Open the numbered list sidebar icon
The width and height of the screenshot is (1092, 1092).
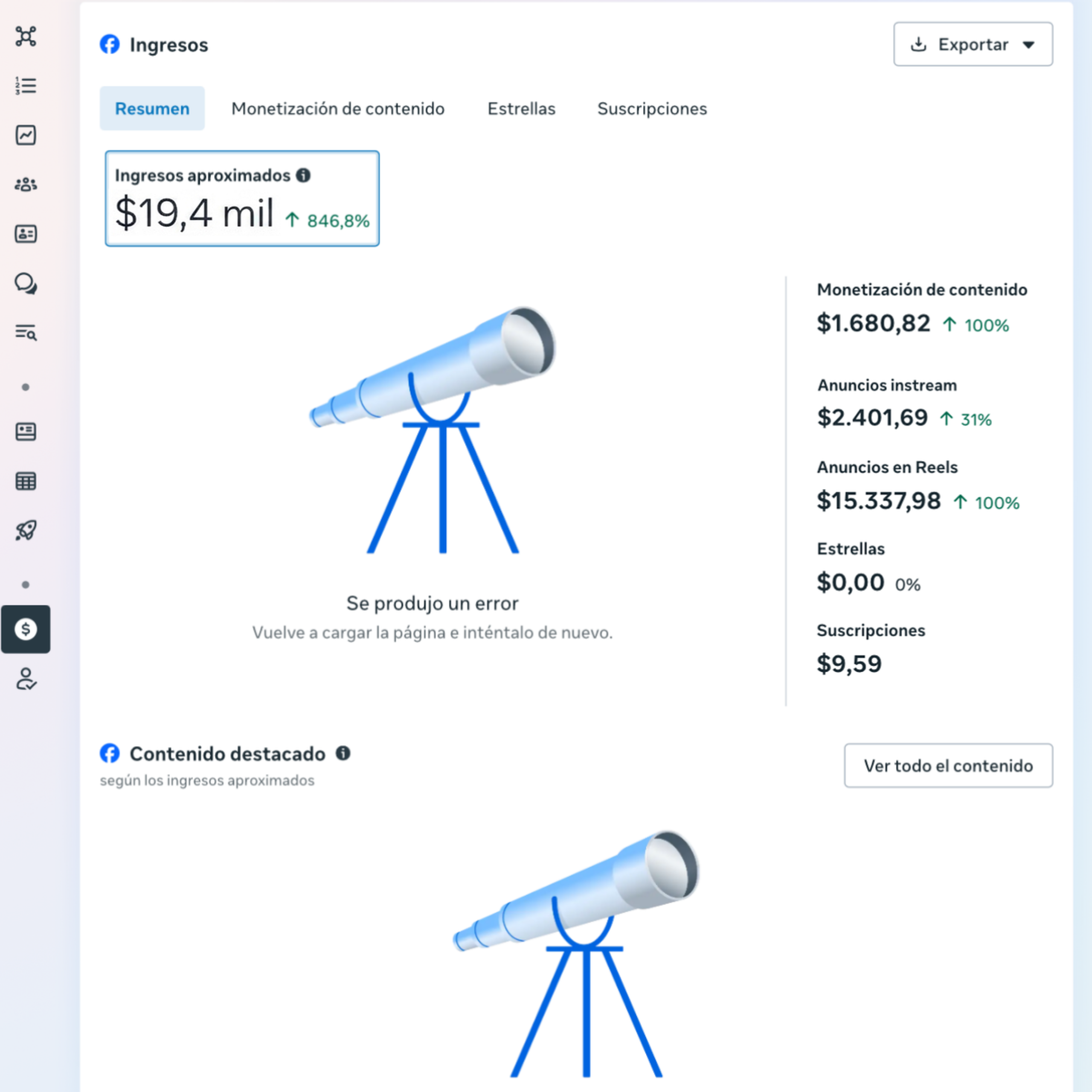(26, 85)
